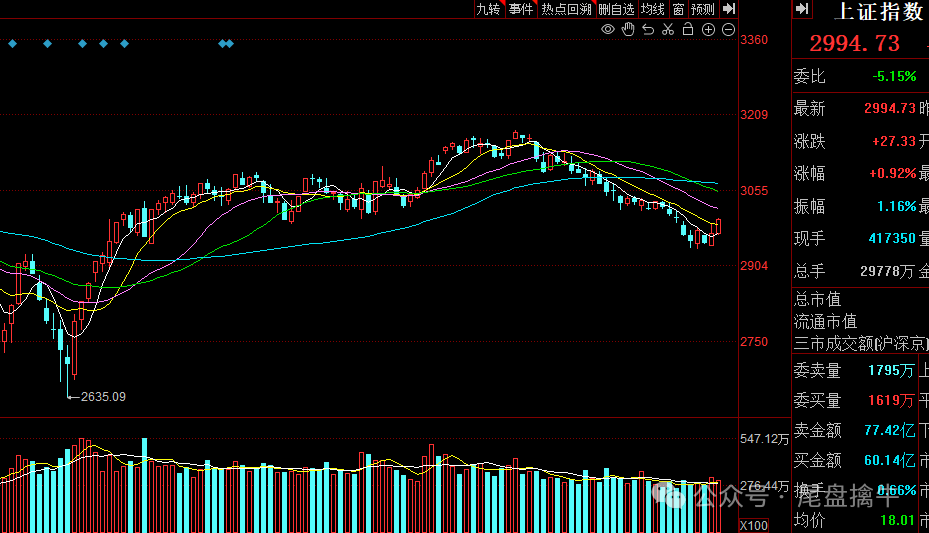Click the 买金额 value 60.14亿
Viewport: 929px width, 533px height.
pos(889,460)
